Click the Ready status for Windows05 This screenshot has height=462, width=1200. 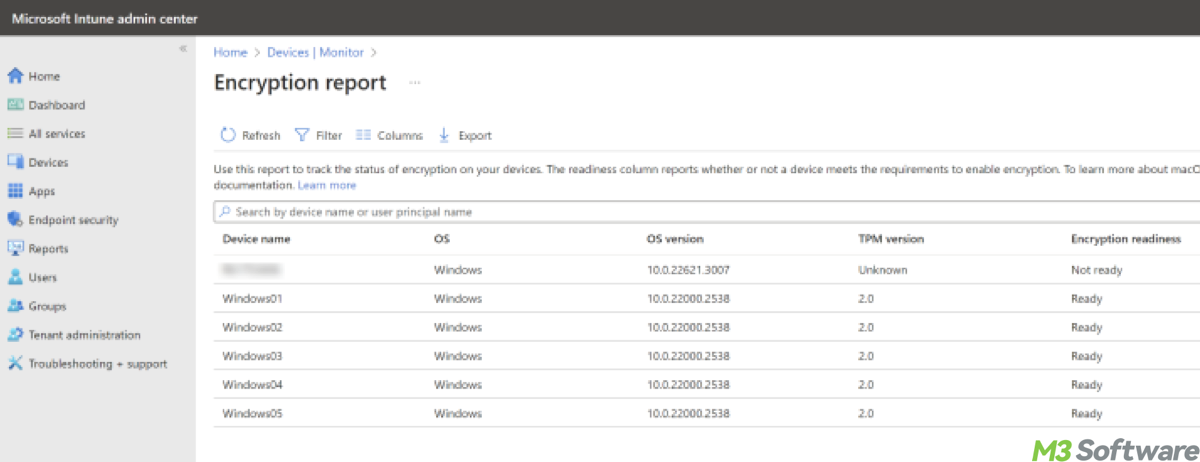(1086, 414)
